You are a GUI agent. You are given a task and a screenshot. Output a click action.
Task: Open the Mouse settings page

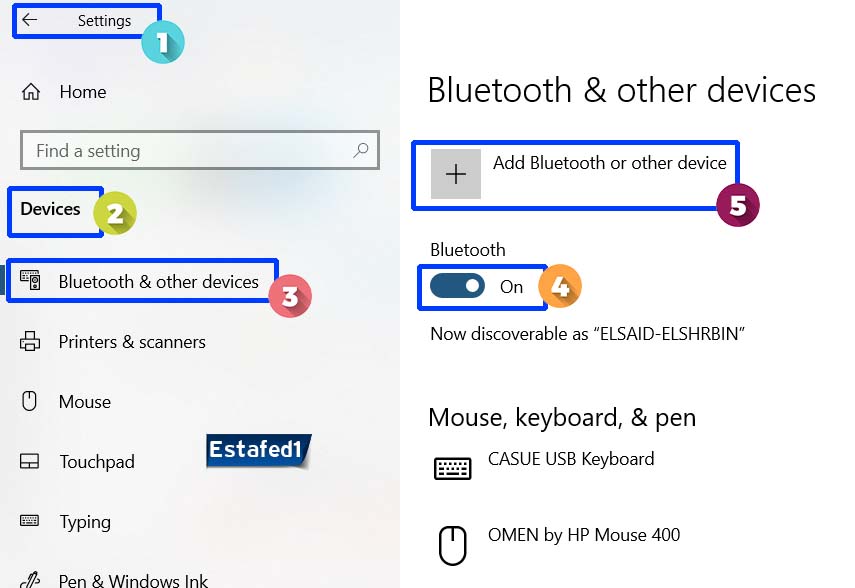[85, 402]
